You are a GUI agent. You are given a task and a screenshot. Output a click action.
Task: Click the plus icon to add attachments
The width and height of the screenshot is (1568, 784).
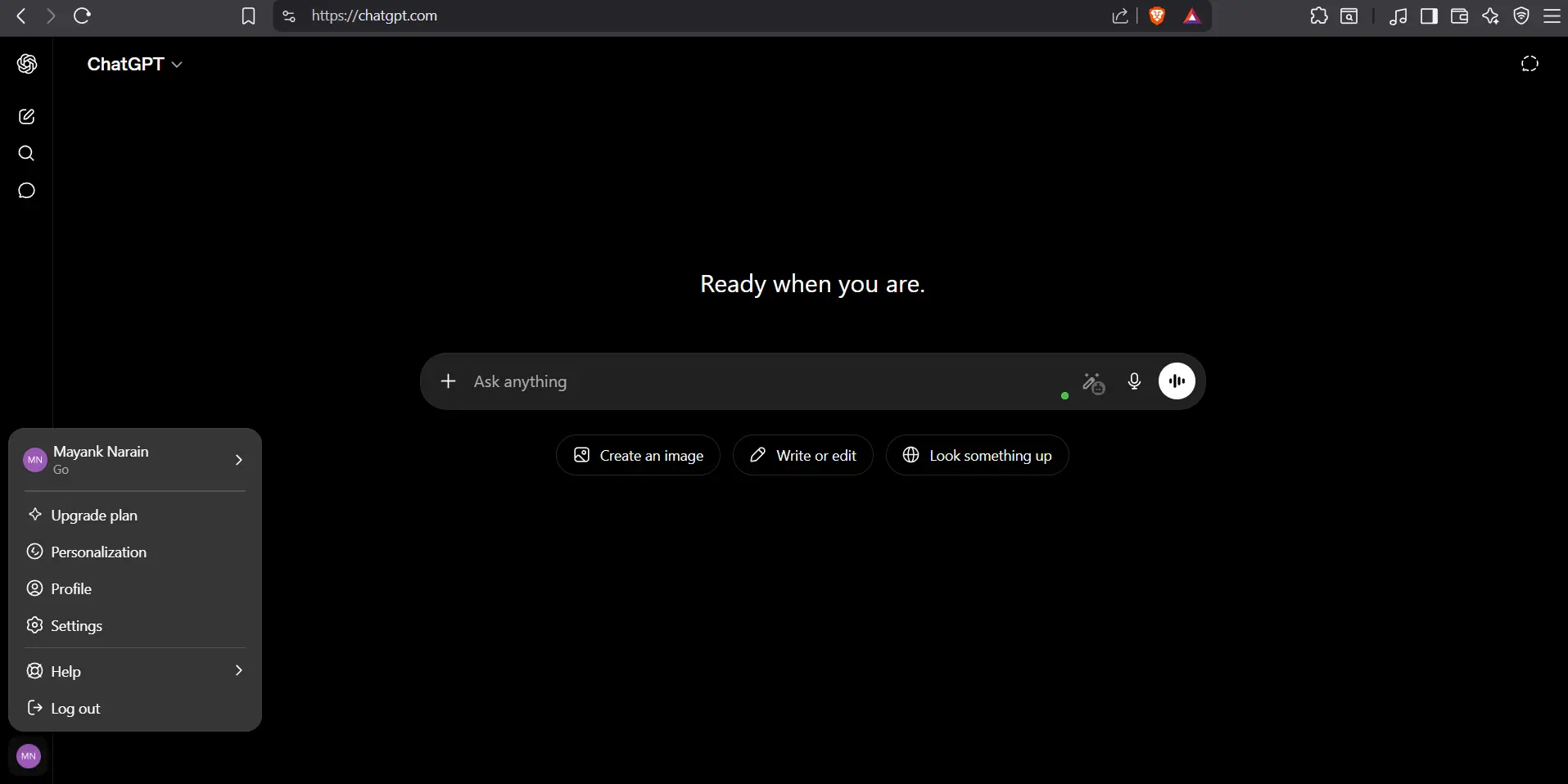(x=448, y=381)
